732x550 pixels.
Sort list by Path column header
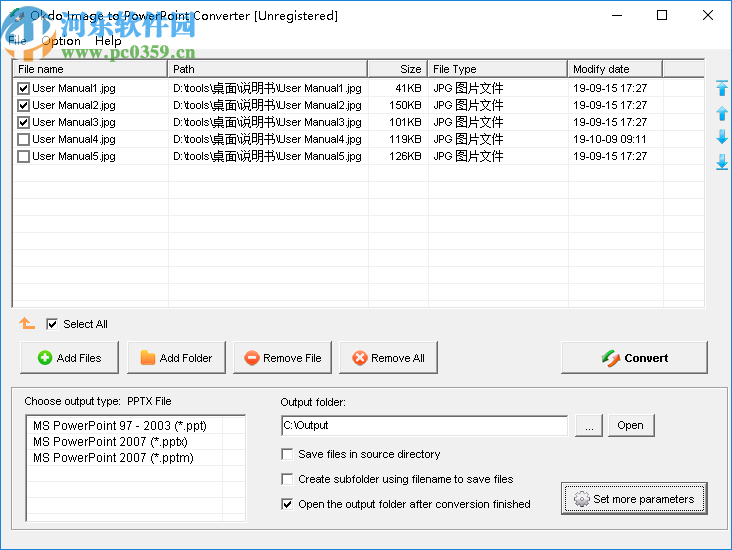(x=268, y=69)
